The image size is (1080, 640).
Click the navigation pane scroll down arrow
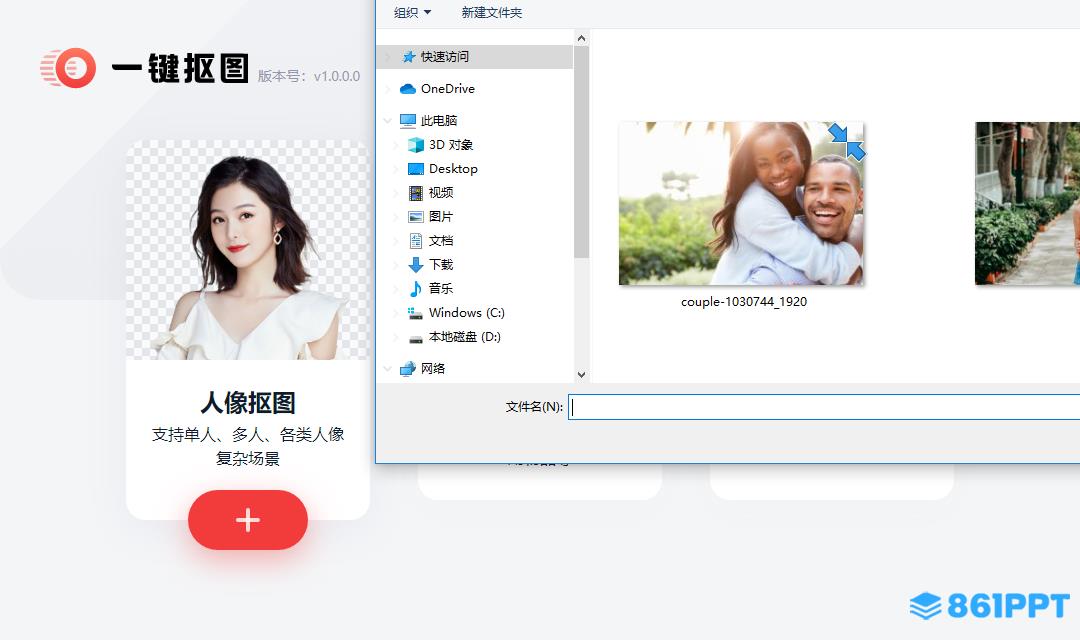click(x=581, y=375)
